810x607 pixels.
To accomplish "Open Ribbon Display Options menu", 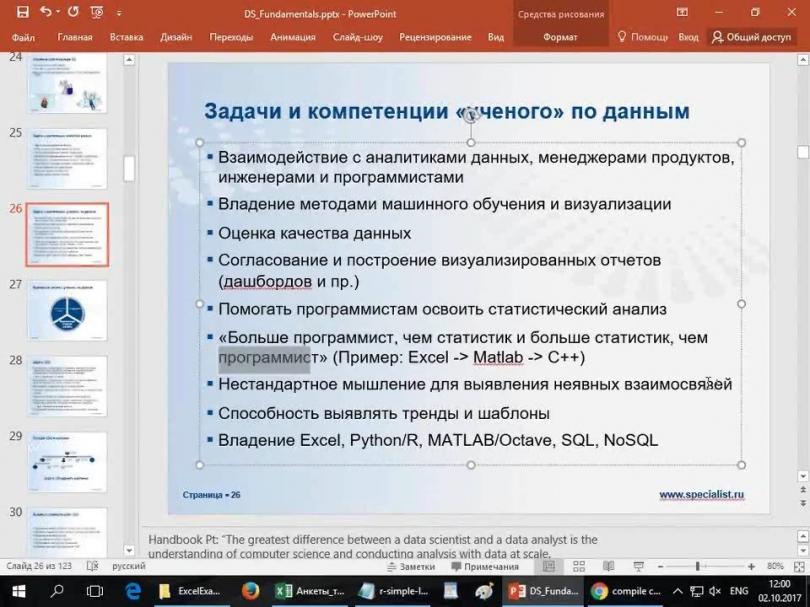I will [x=682, y=12].
